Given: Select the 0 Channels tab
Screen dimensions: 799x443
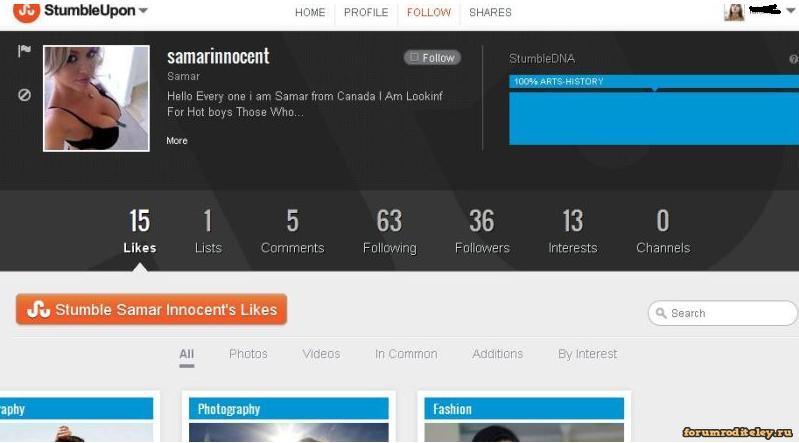Looking at the screenshot, I should click(663, 231).
